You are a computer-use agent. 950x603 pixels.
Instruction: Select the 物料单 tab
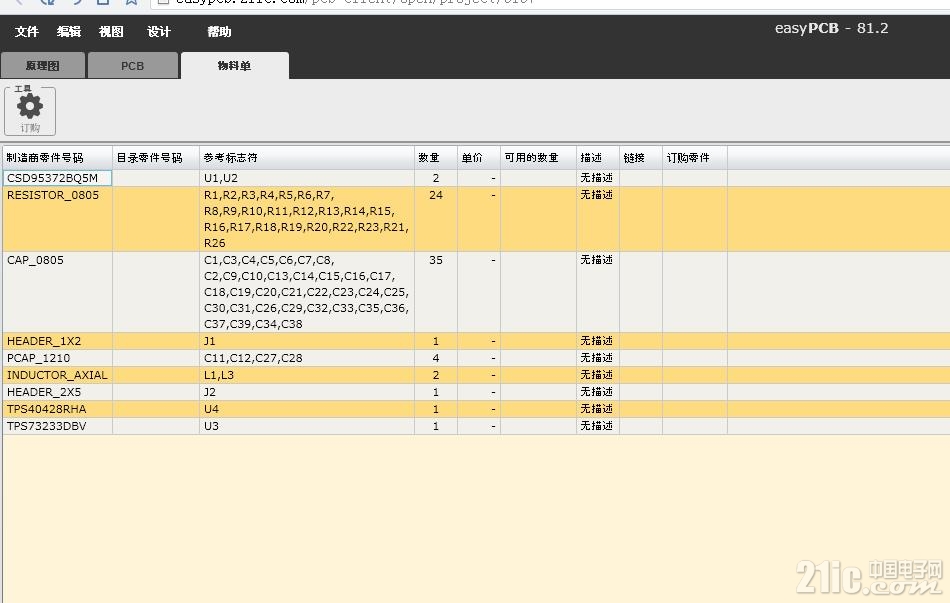click(234, 65)
